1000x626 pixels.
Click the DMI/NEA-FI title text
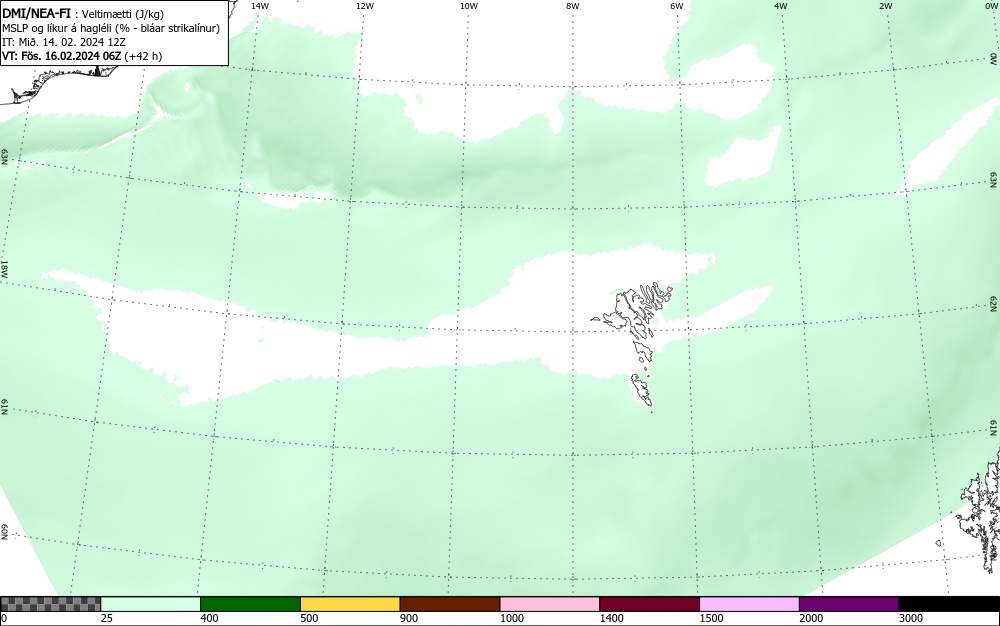click(36, 14)
